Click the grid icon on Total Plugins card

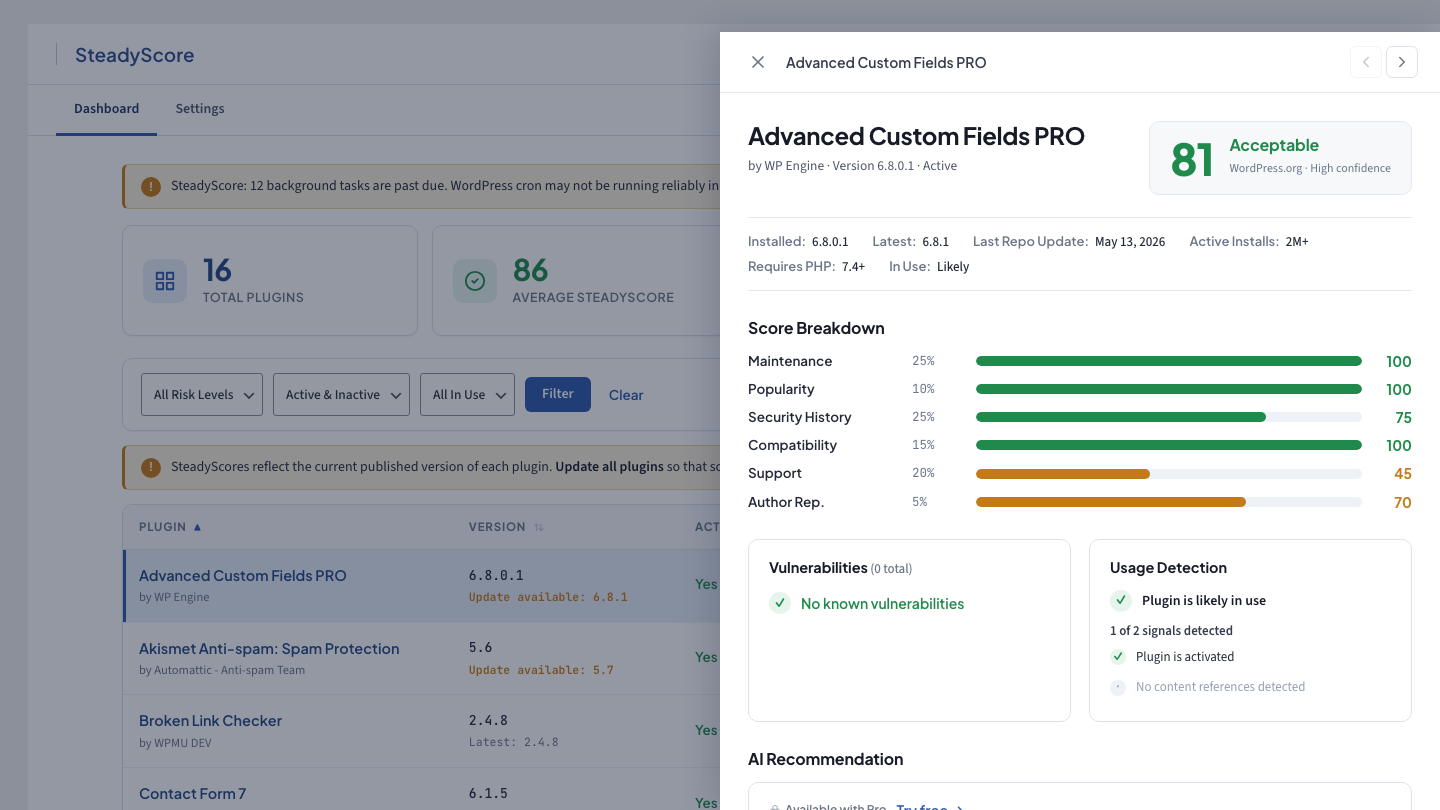pos(165,281)
